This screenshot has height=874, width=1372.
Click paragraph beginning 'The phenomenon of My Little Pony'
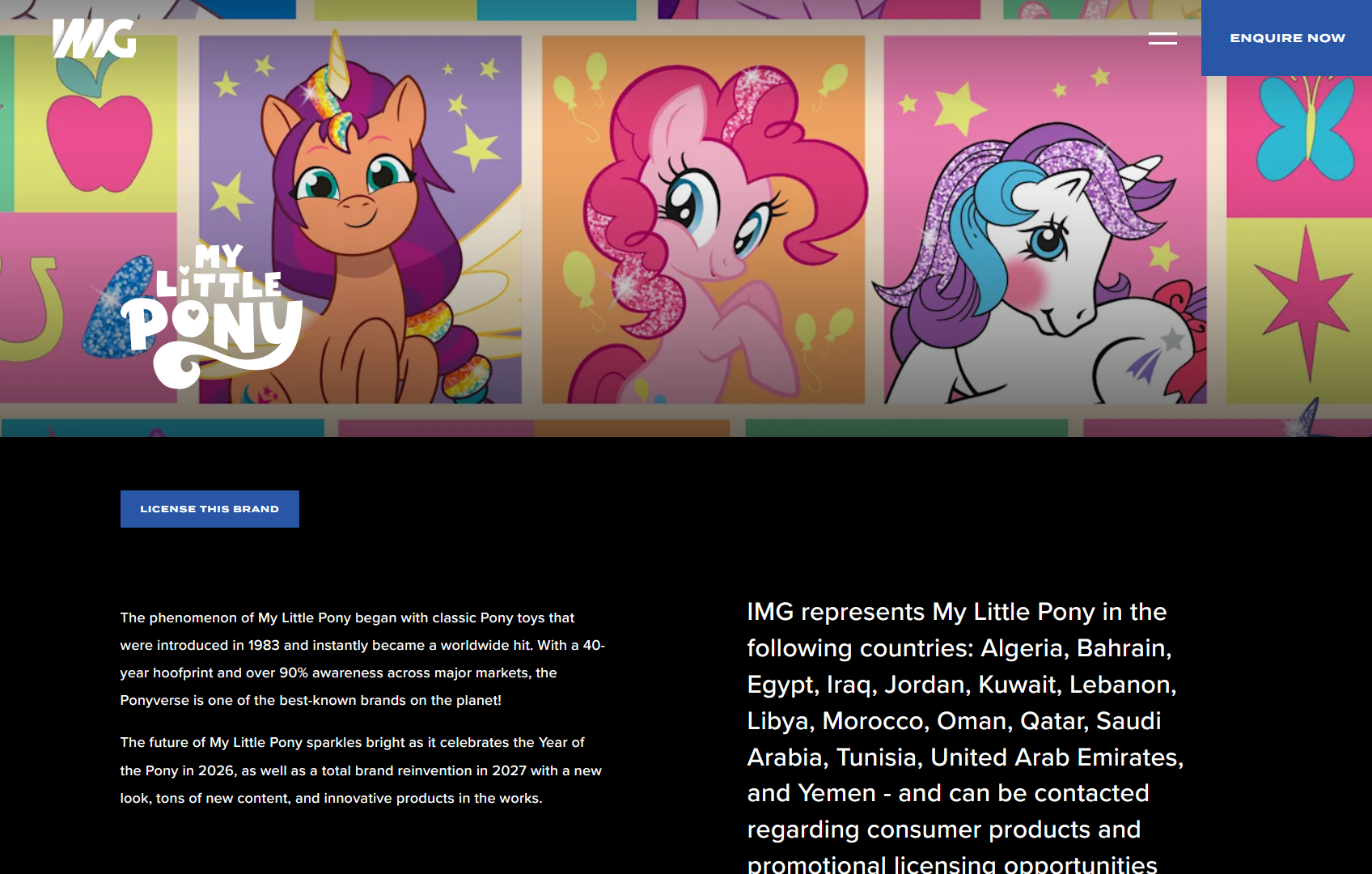tap(362, 659)
